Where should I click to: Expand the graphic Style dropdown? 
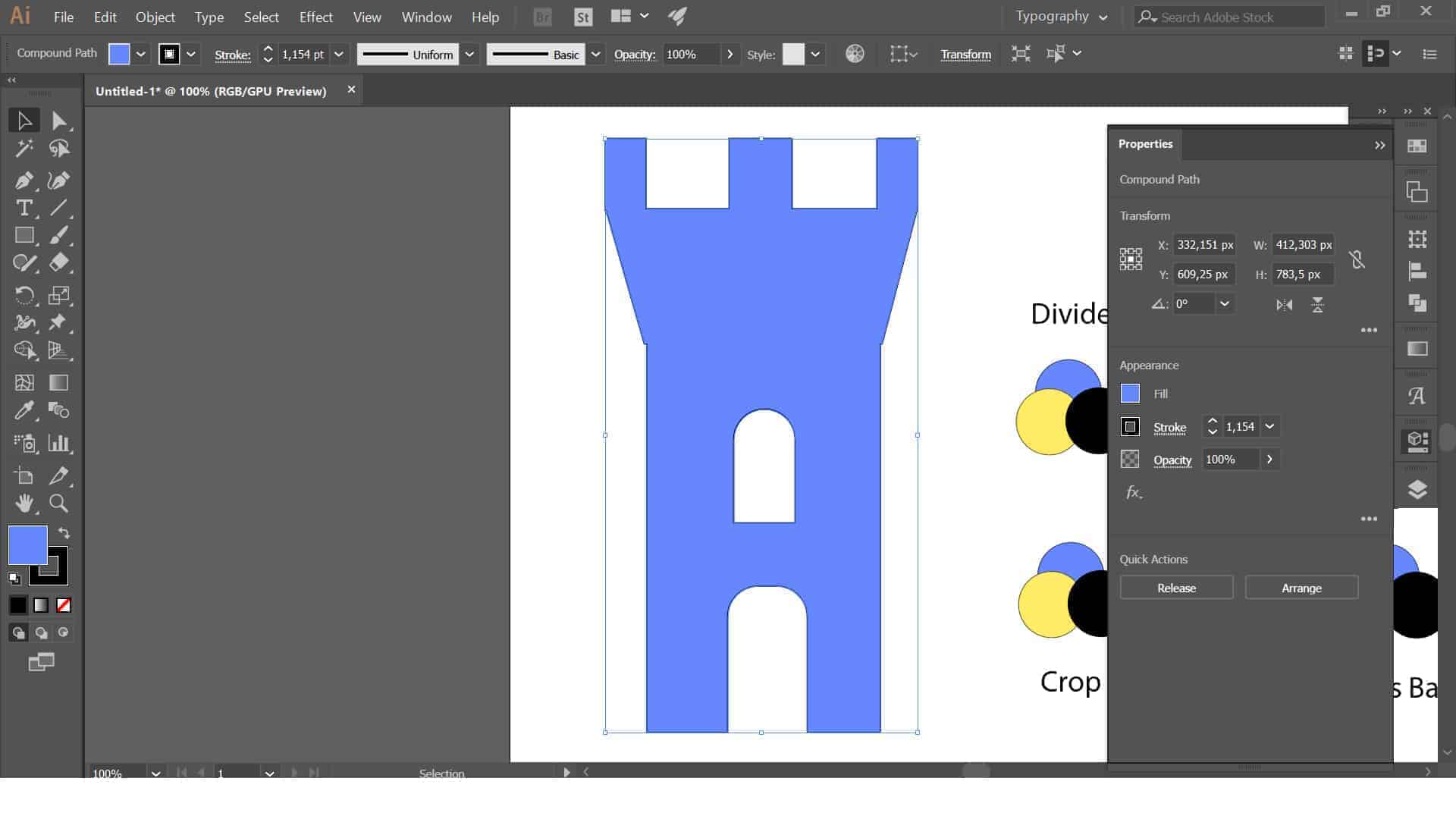point(815,54)
